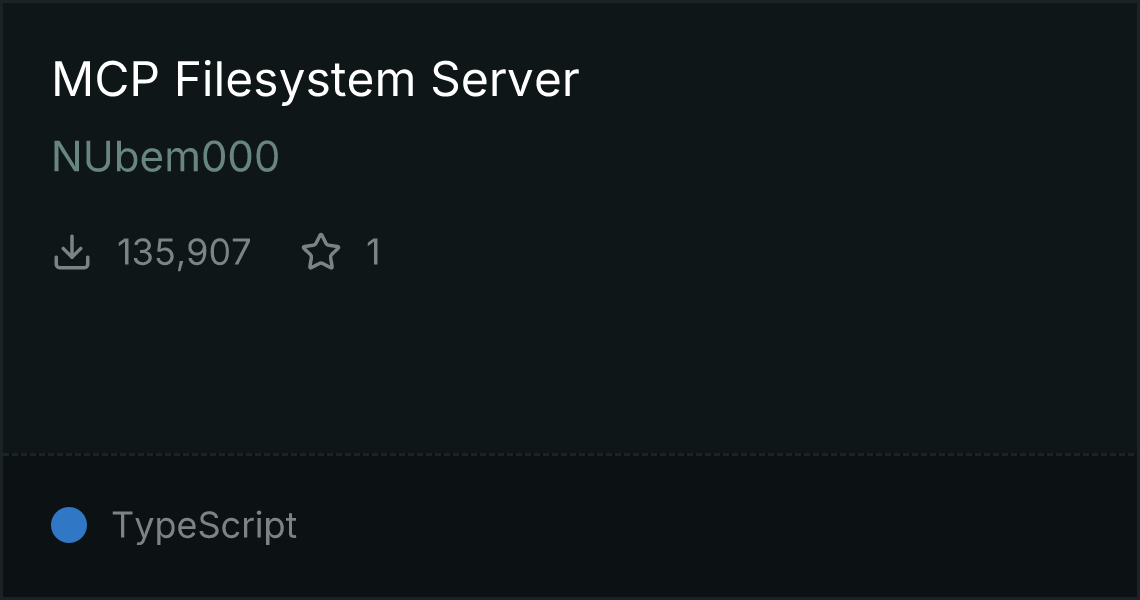Viewport: 1140px width, 600px height.
Task: Click the 135,907 downloads count
Action: pos(184,252)
